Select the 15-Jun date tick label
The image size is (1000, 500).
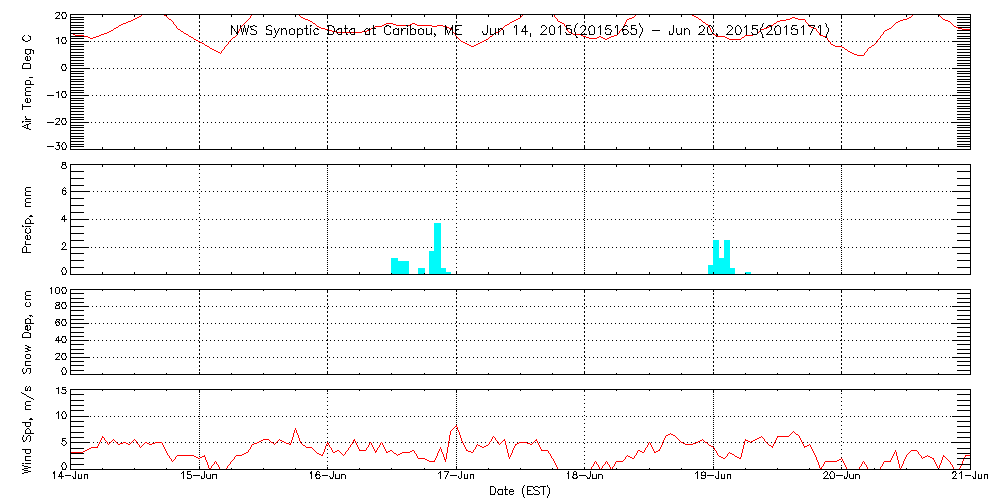point(200,478)
